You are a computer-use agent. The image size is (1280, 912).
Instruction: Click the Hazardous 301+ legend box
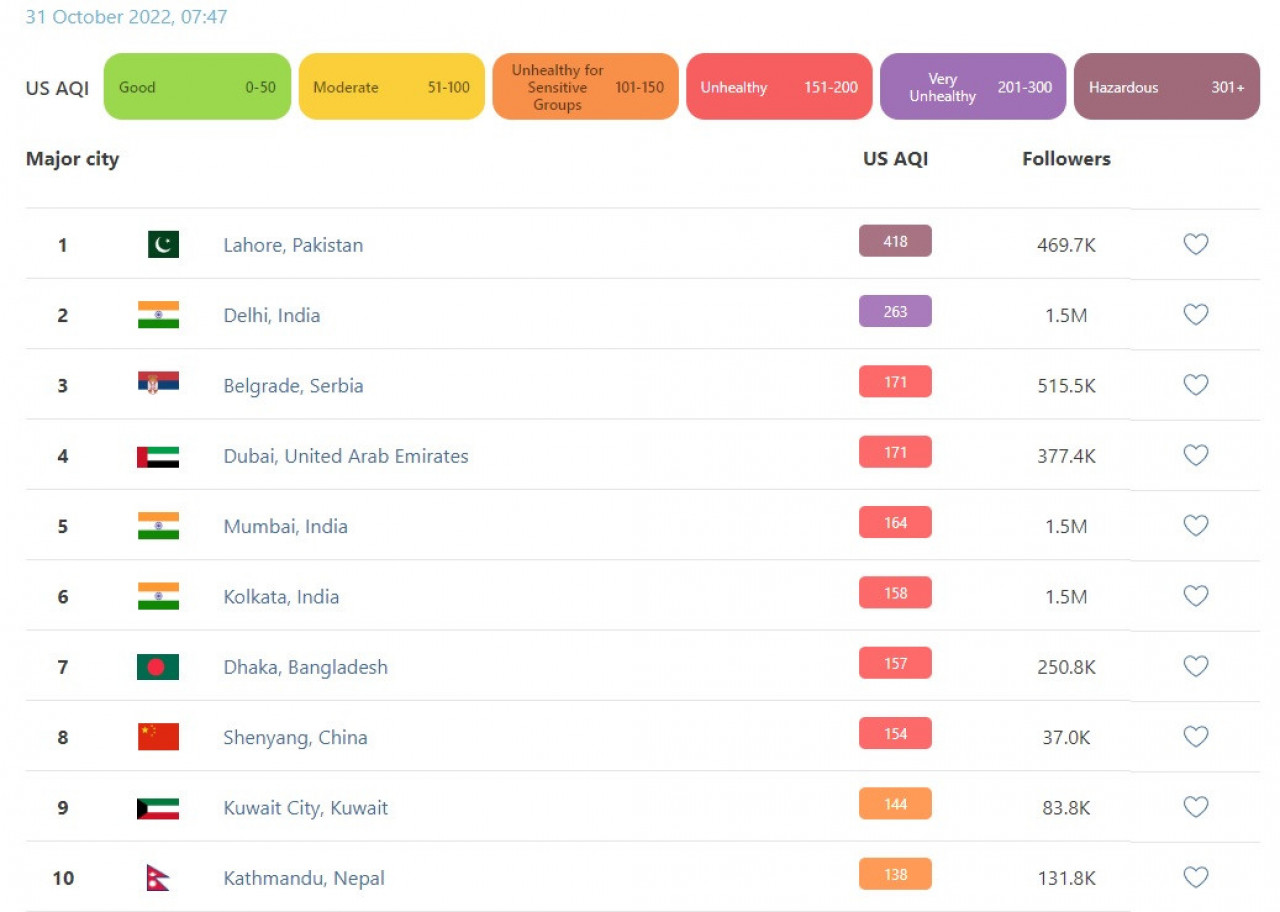coord(1166,87)
